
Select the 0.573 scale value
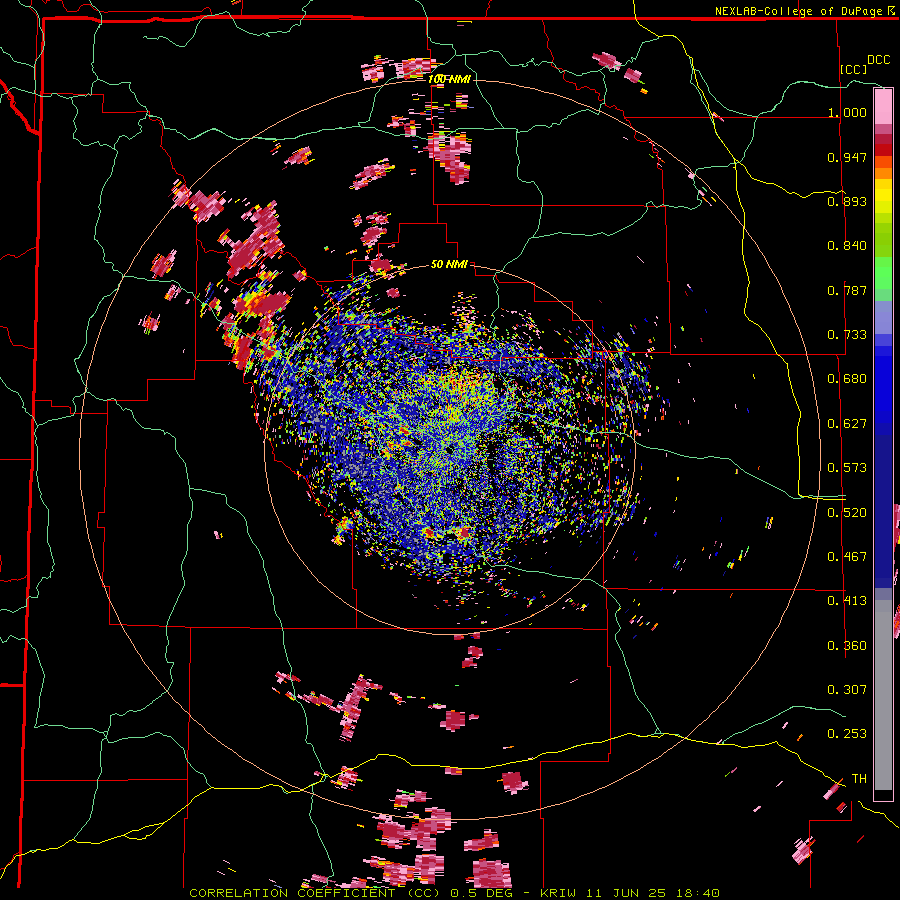(847, 468)
